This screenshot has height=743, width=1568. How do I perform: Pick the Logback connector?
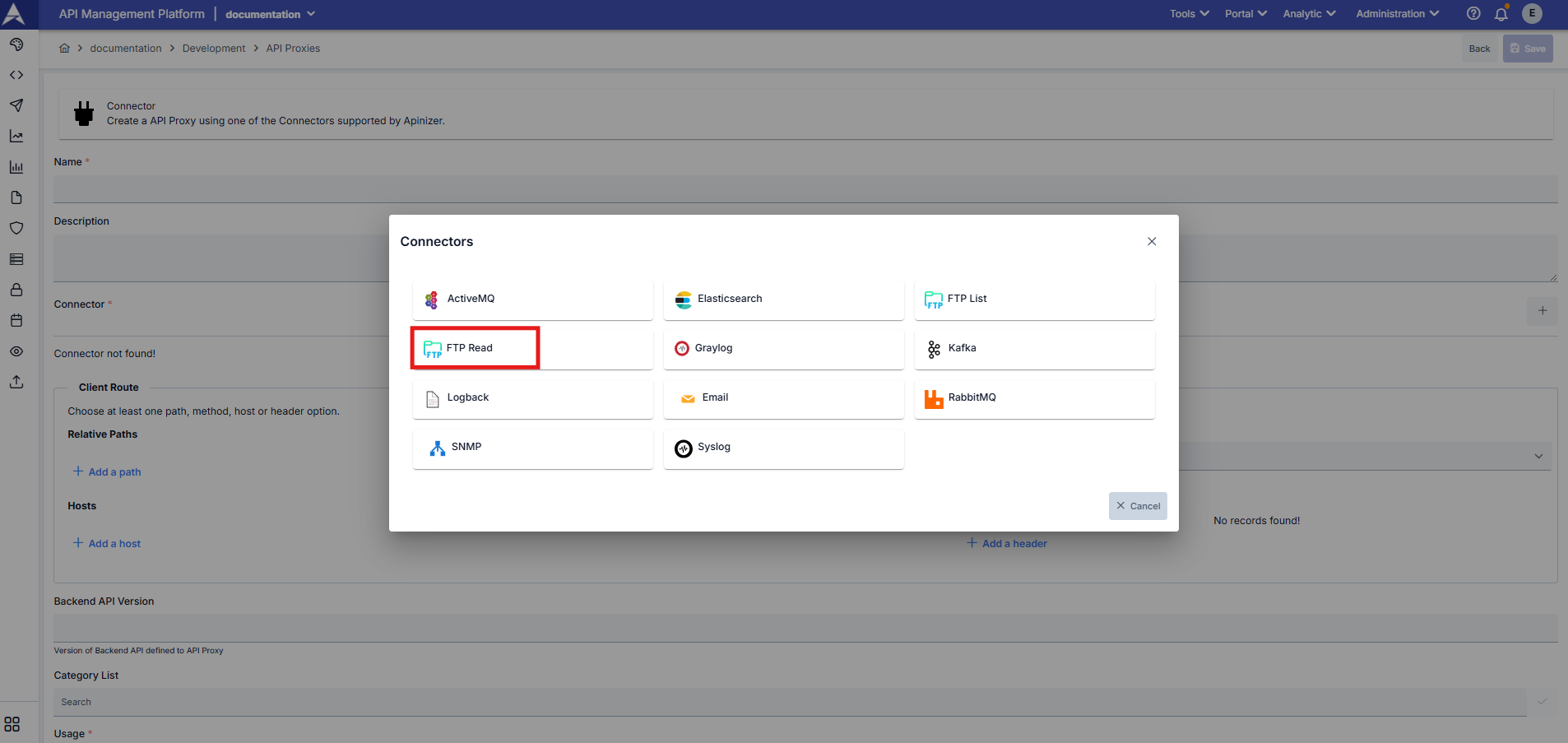pyautogui.click(x=532, y=398)
